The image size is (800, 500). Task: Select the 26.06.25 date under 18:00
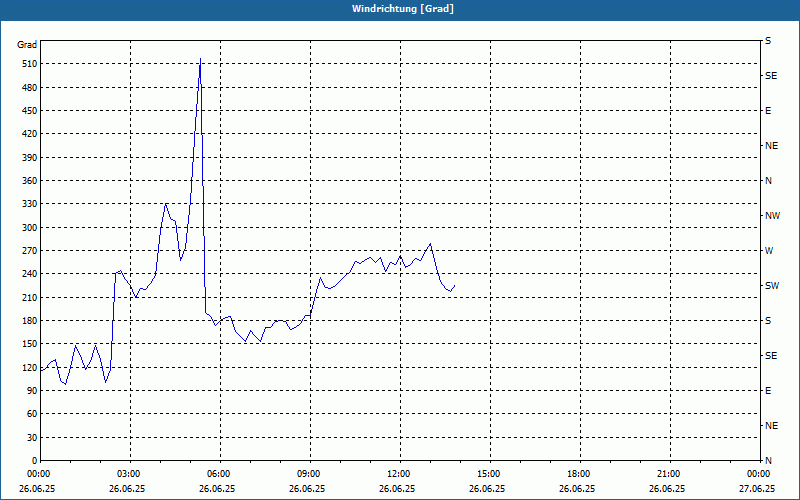tap(578, 489)
